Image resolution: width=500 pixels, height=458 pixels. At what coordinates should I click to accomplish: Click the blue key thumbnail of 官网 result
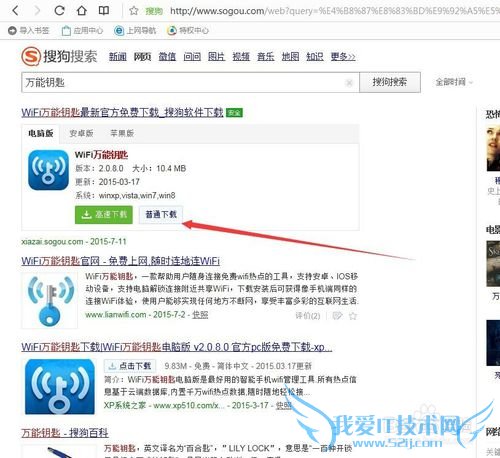(49, 301)
